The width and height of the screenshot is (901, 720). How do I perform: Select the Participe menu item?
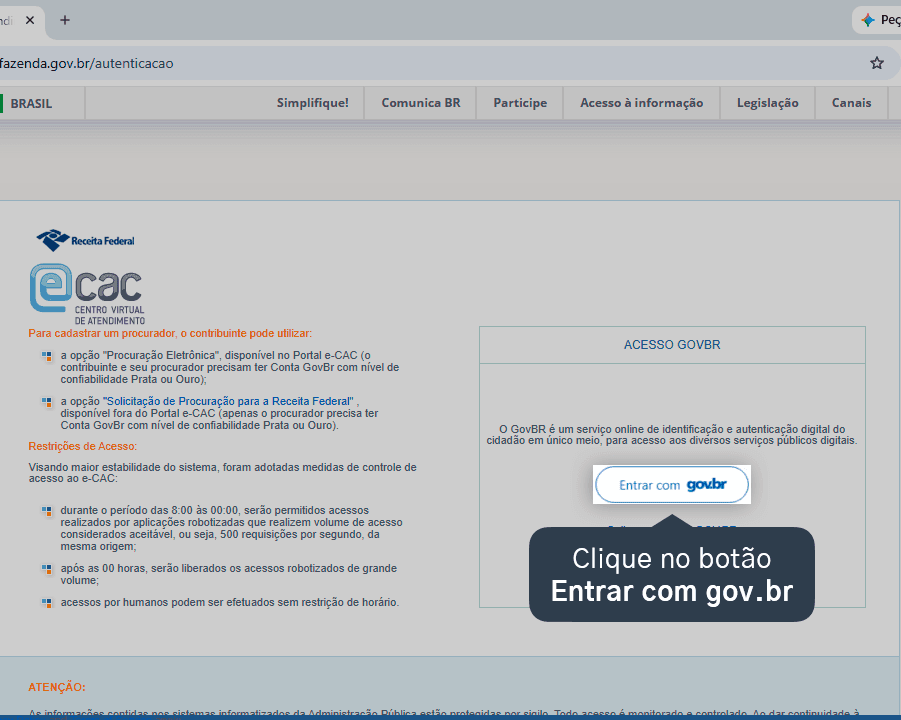(520, 103)
